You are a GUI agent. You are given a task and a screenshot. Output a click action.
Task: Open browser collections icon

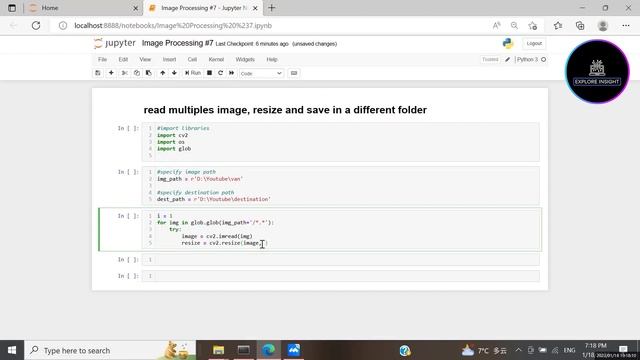point(580,26)
